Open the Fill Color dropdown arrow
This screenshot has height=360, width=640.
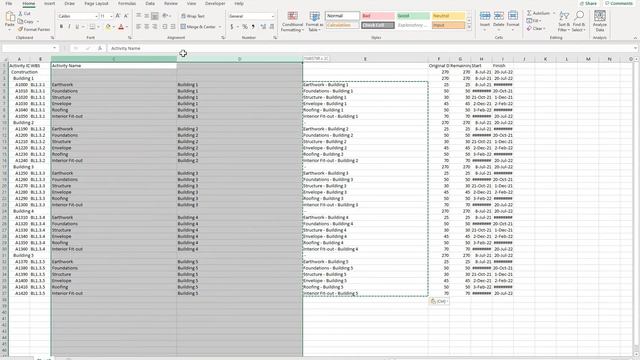(113, 27)
